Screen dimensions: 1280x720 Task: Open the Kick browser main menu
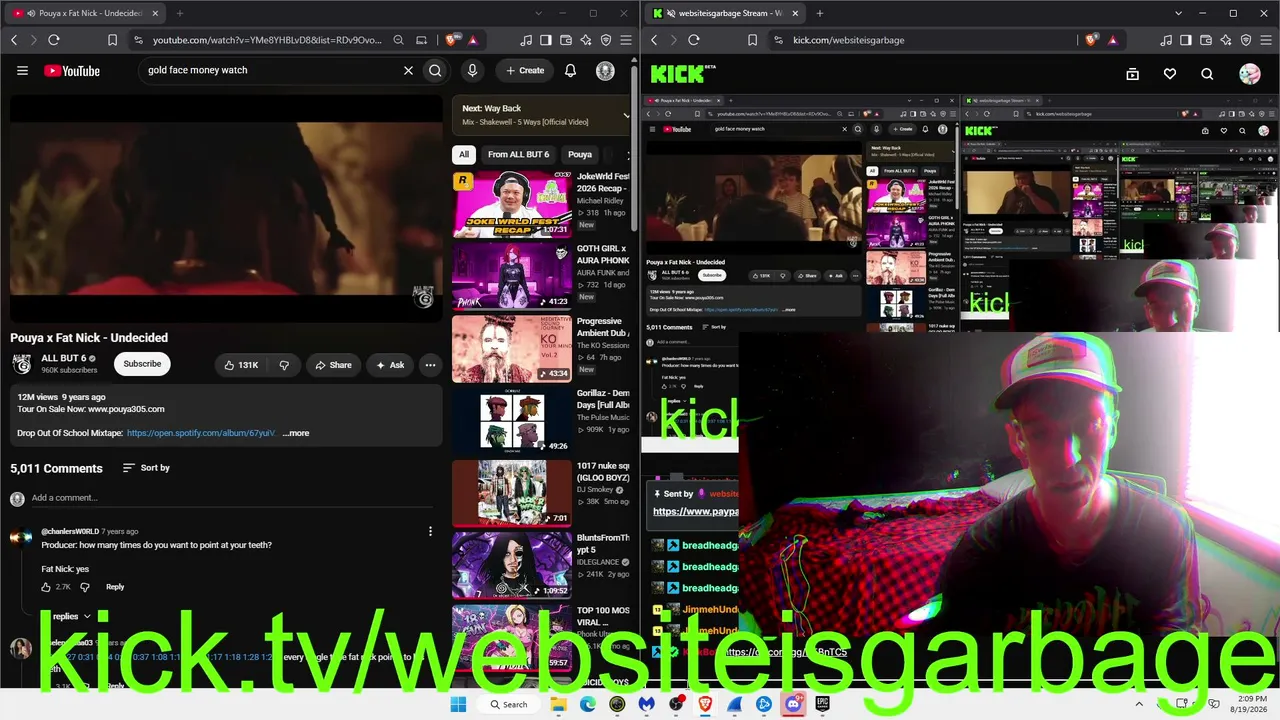coord(1266,40)
